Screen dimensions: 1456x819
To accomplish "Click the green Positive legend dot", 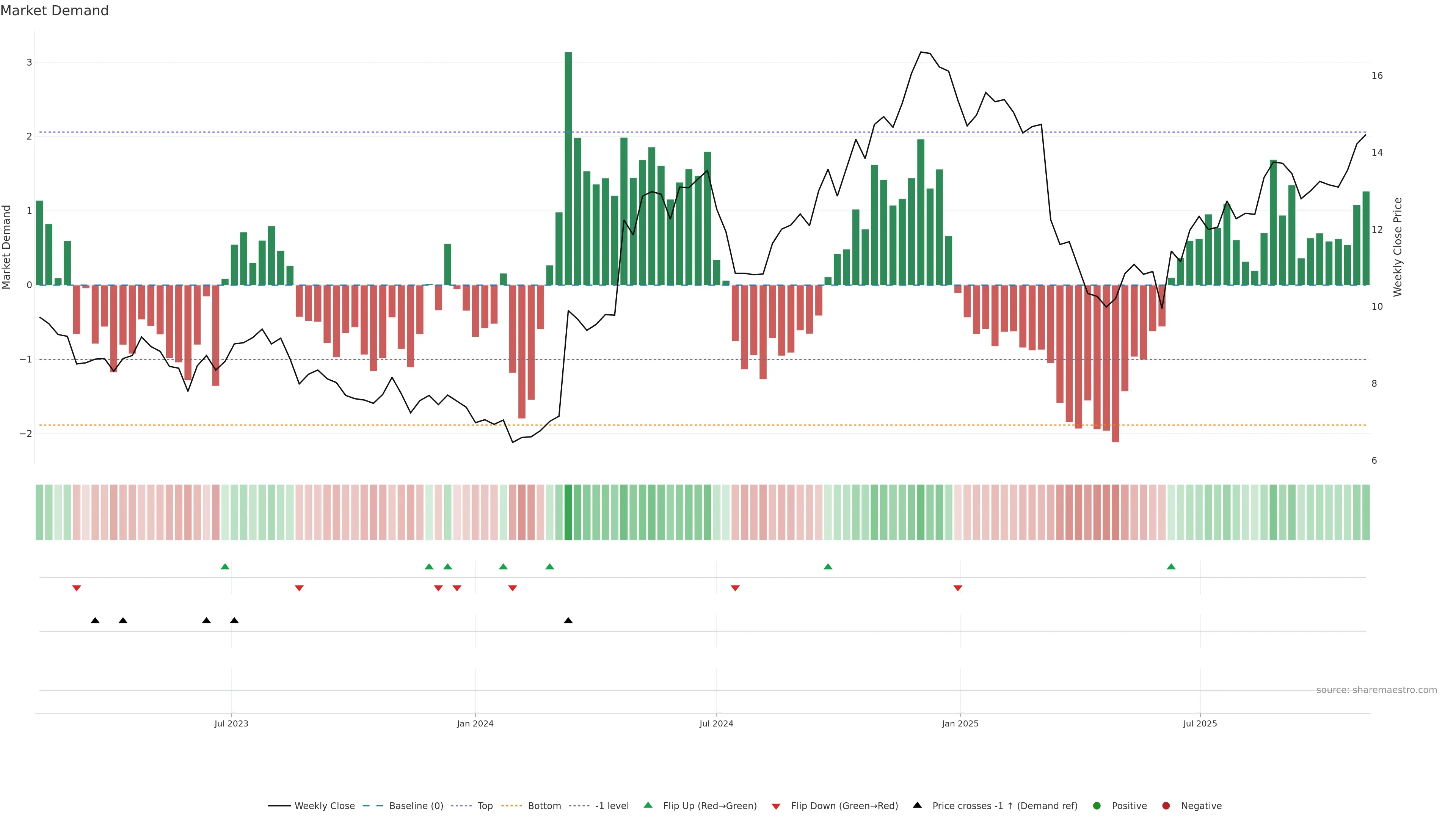I will click(x=1097, y=806).
